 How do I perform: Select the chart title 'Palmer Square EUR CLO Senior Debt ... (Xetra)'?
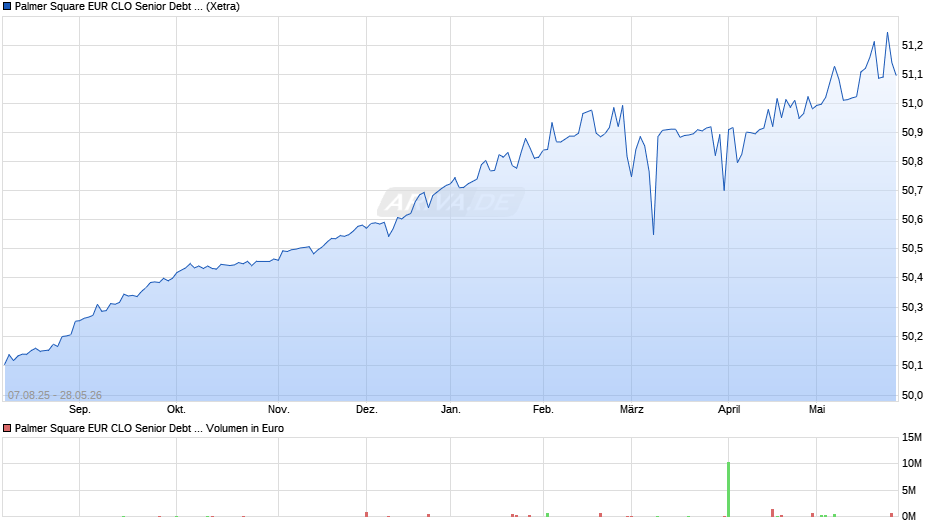point(127,7)
